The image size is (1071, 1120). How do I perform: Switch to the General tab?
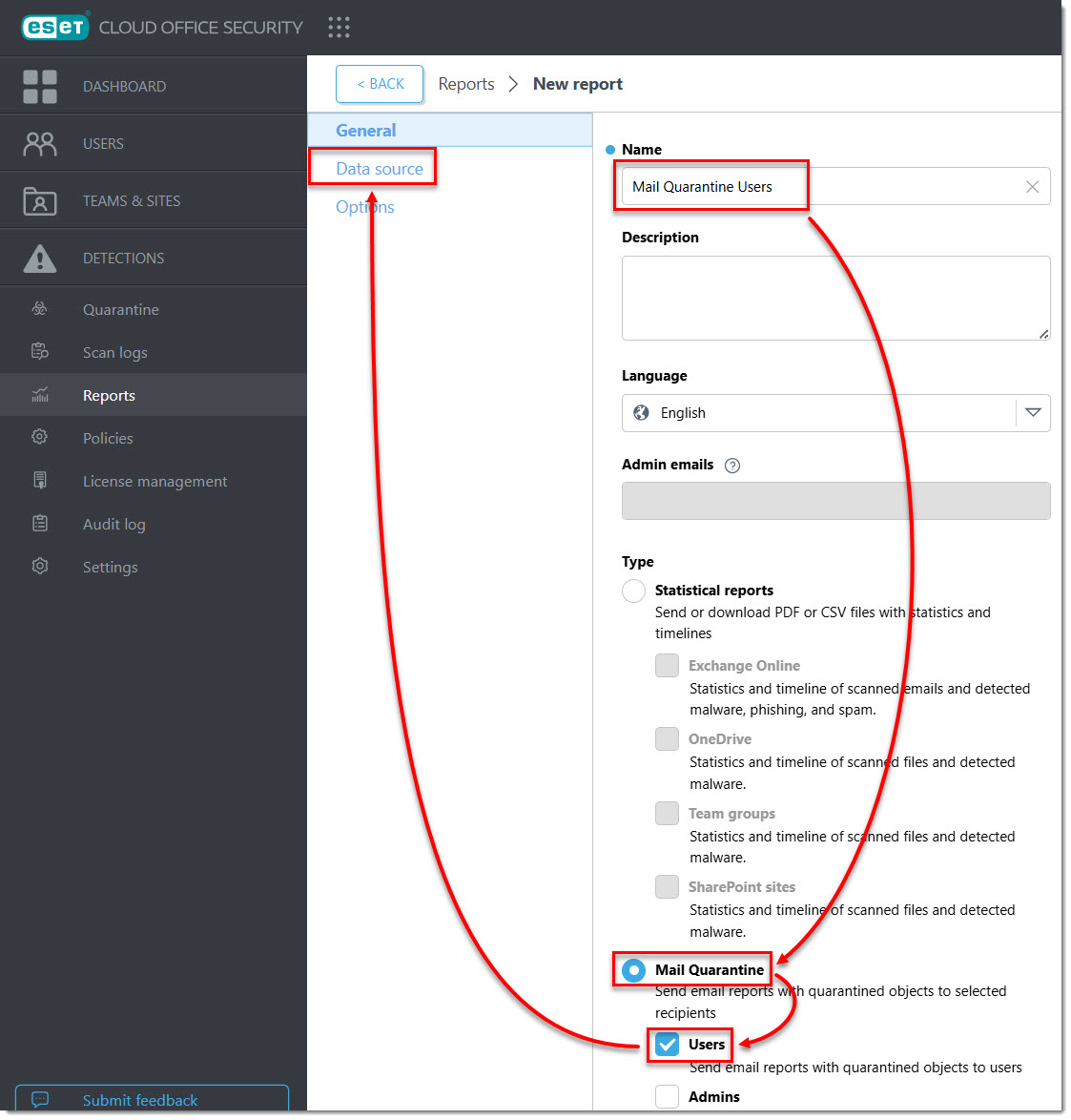451,131
